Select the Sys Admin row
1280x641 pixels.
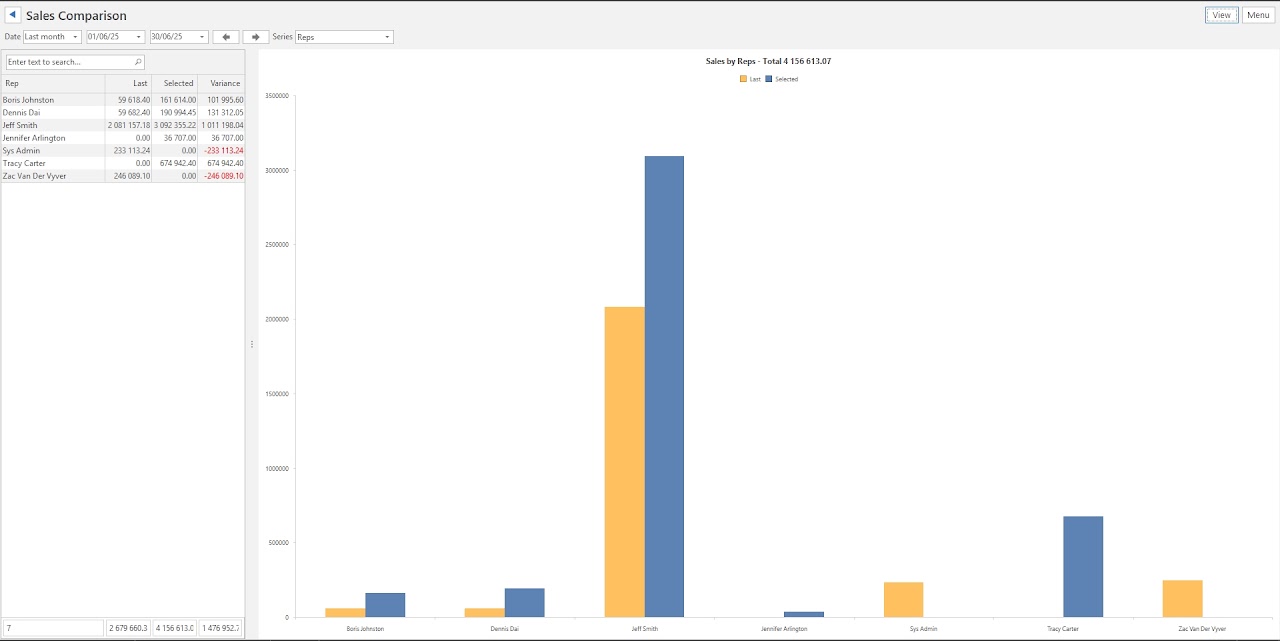[x=122, y=150]
